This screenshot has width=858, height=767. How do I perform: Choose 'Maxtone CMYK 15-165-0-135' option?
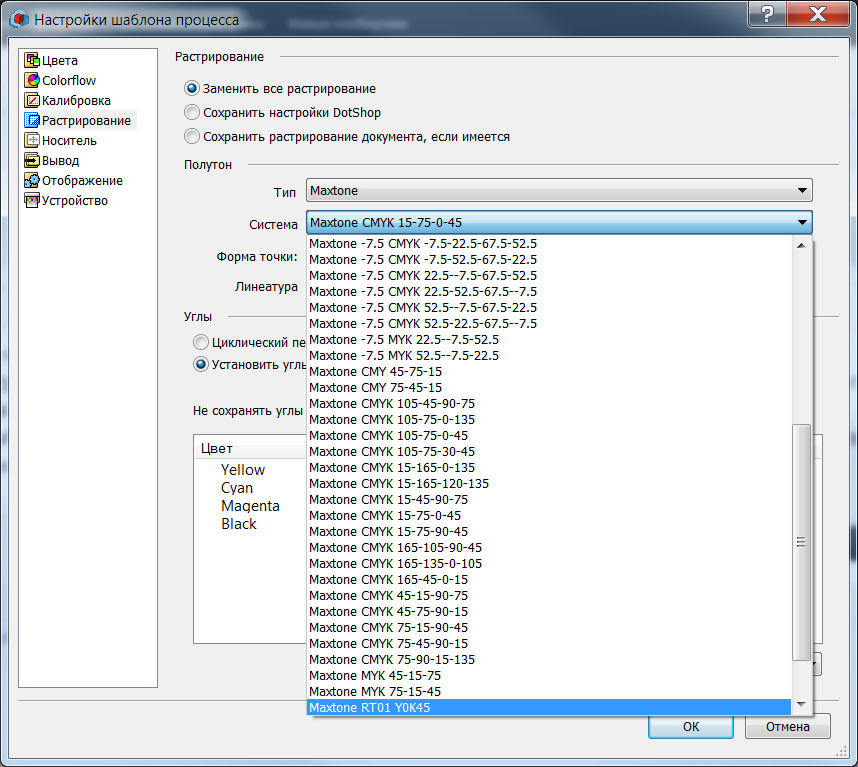click(x=549, y=467)
